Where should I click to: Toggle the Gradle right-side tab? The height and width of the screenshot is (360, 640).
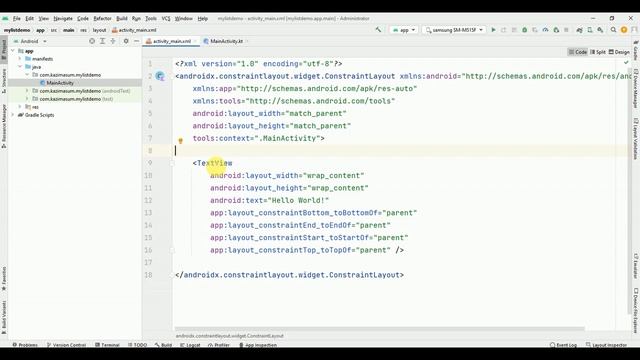[x=636, y=50]
